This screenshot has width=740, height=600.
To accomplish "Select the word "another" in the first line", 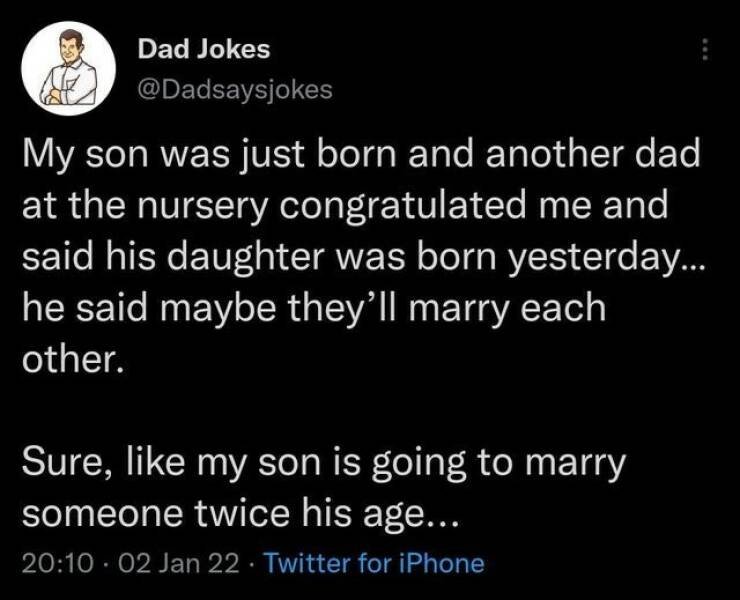I will coord(557,160).
